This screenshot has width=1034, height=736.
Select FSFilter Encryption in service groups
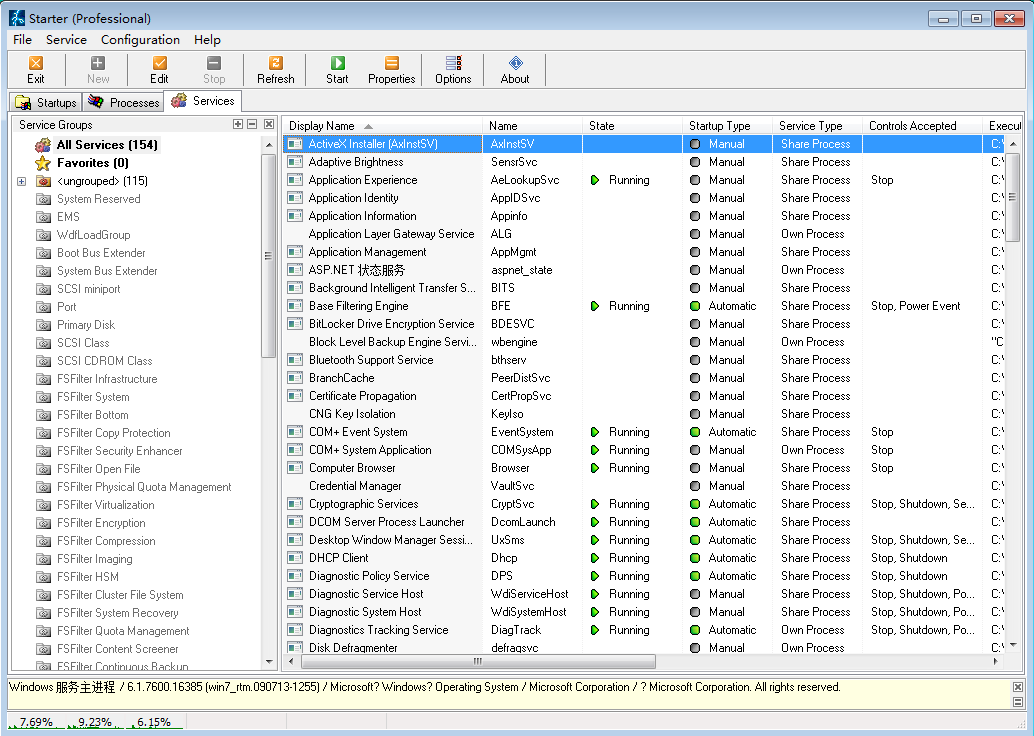pos(101,523)
